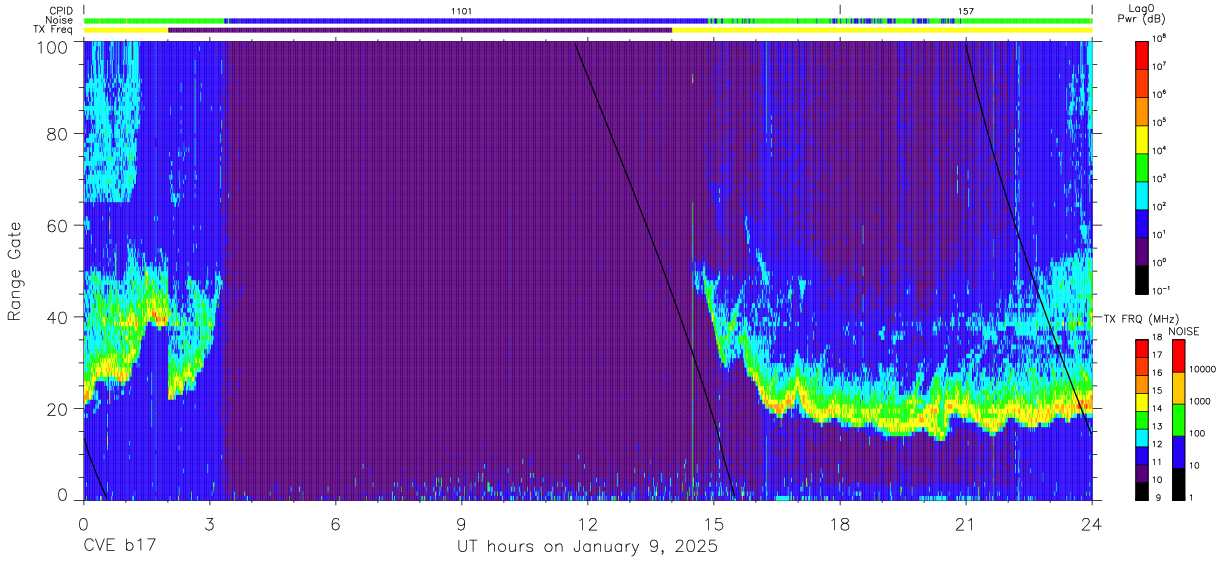Select the CPID value 157
The image size is (1228, 567).
(x=966, y=10)
